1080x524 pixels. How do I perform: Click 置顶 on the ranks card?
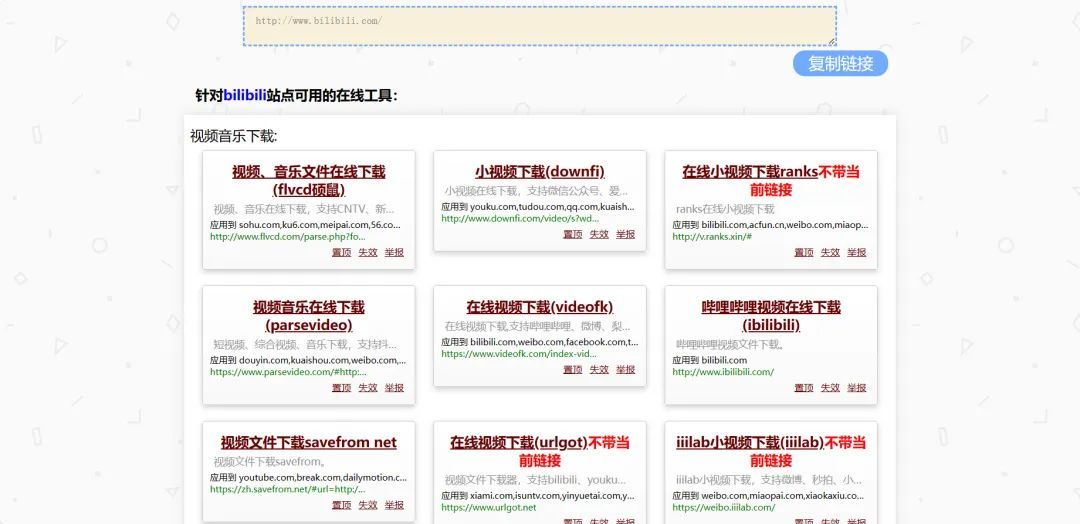804,253
